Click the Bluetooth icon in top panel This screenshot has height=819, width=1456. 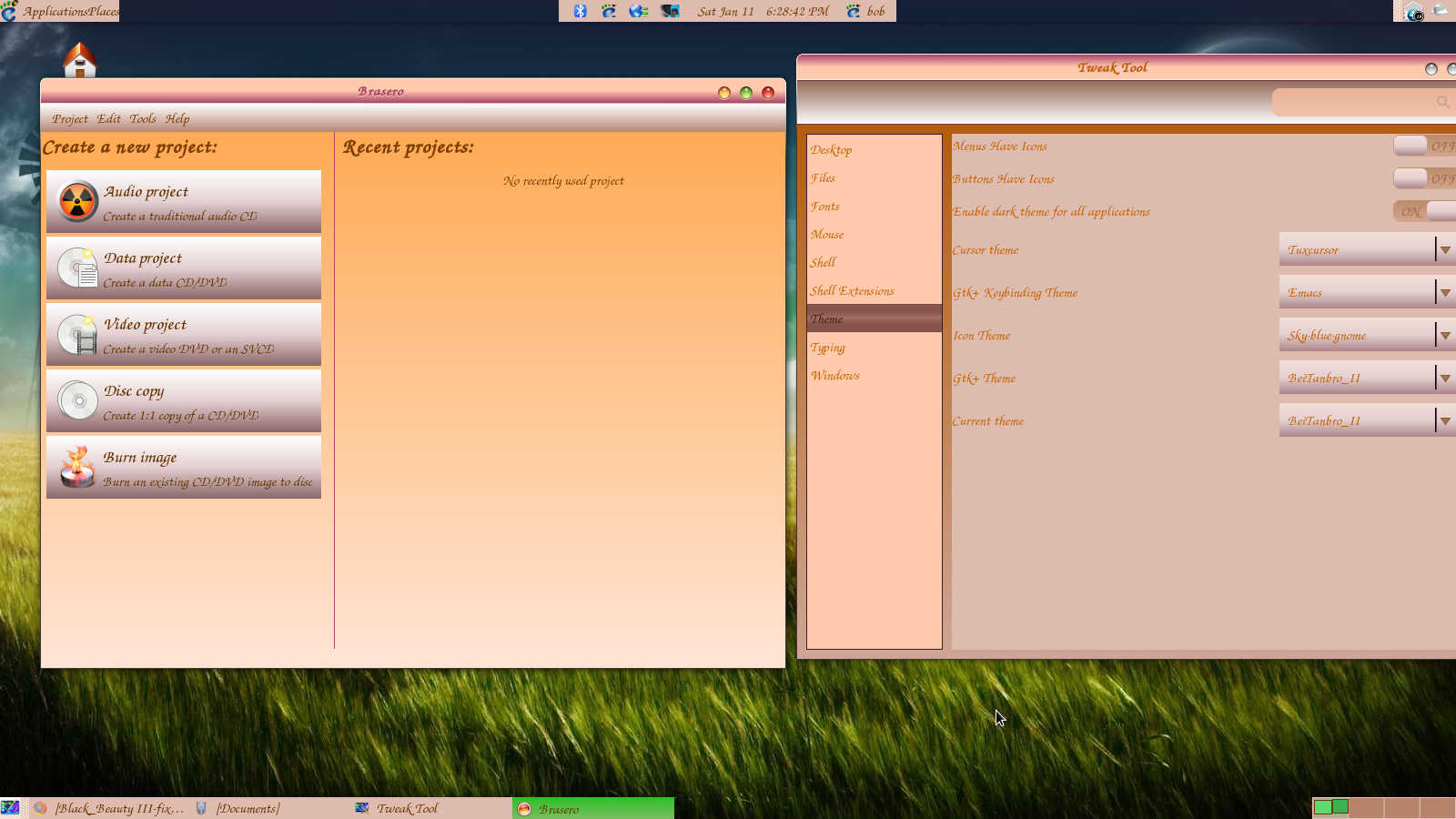tap(580, 11)
